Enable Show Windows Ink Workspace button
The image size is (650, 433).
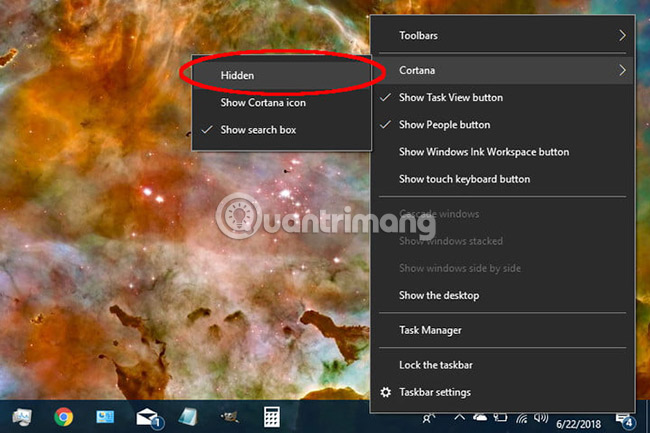(x=502, y=152)
